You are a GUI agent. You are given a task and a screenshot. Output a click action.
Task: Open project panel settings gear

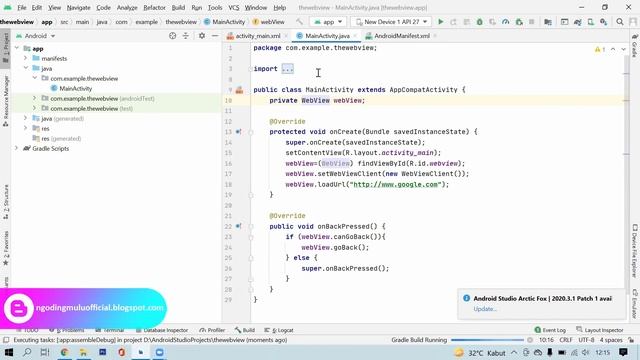tap(202, 36)
